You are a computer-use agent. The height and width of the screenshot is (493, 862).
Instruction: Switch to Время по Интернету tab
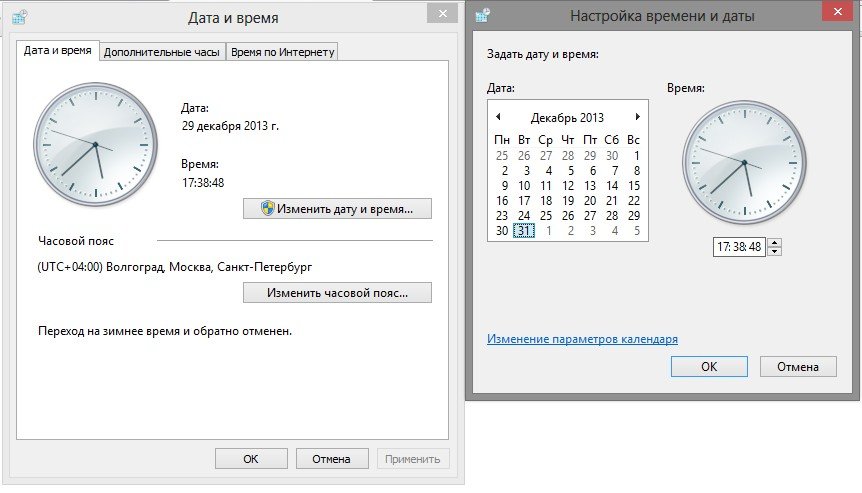click(282, 52)
